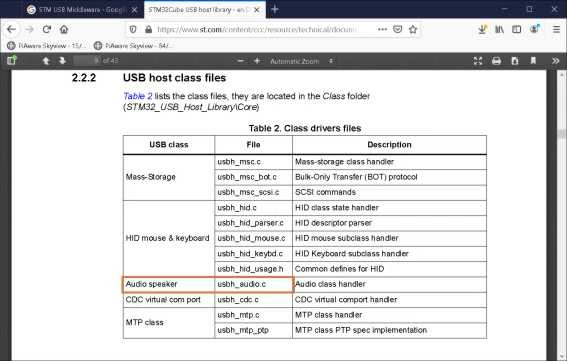Save page to Pocket
The image size is (567, 361).
click(x=397, y=29)
